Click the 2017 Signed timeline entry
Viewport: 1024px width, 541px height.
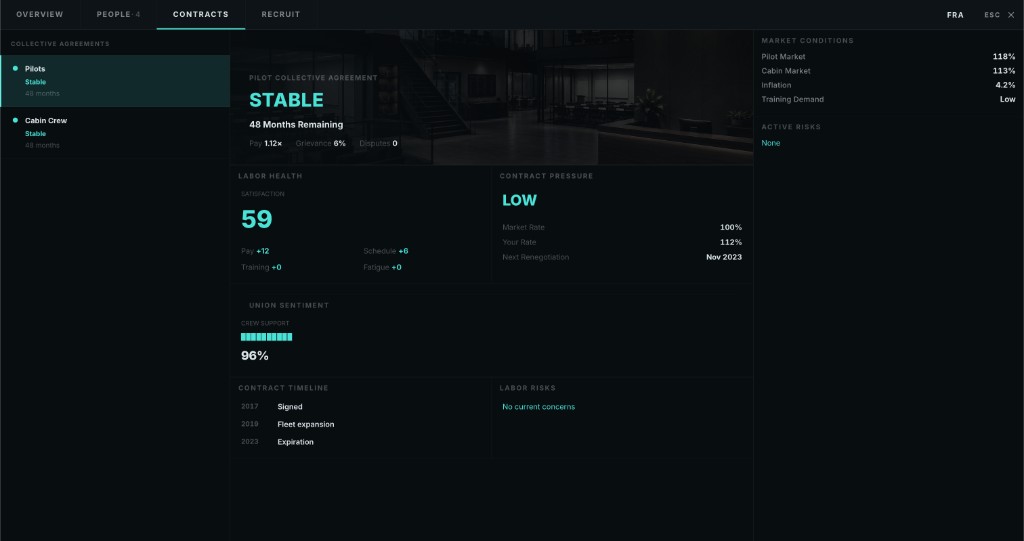272,406
